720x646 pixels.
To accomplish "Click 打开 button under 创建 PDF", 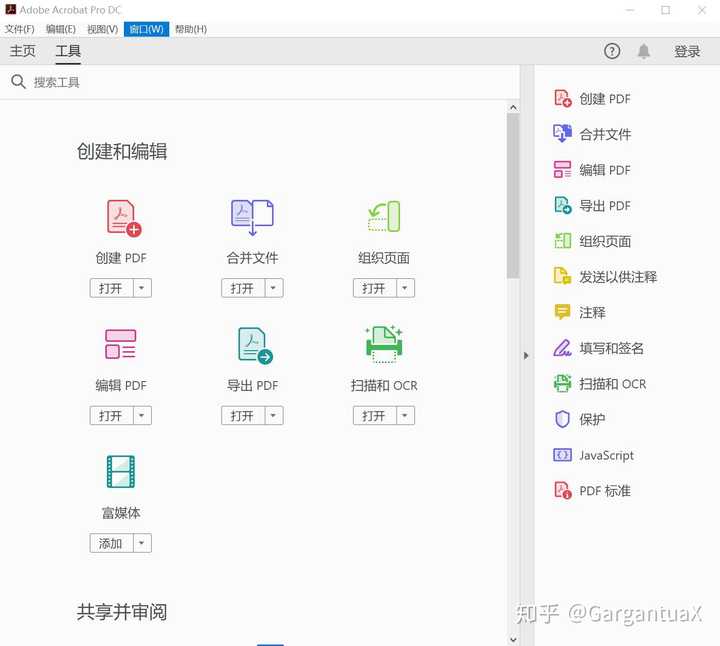I will coord(112,288).
